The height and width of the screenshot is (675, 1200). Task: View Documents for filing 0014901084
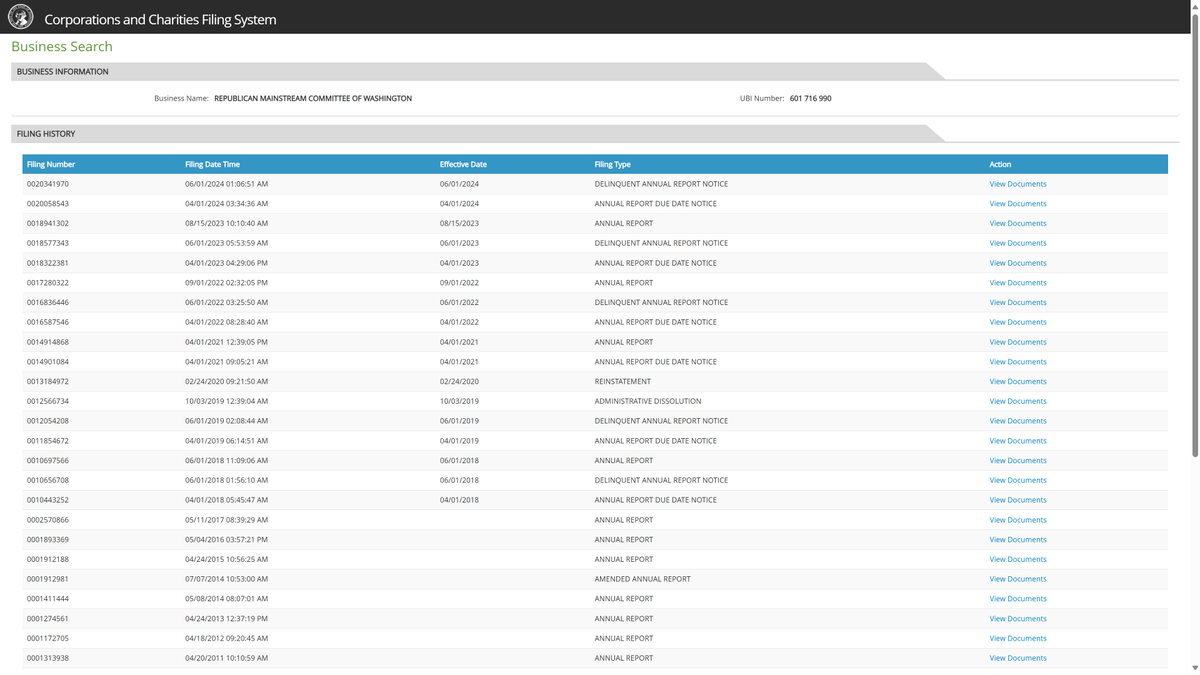click(x=1018, y=362)
